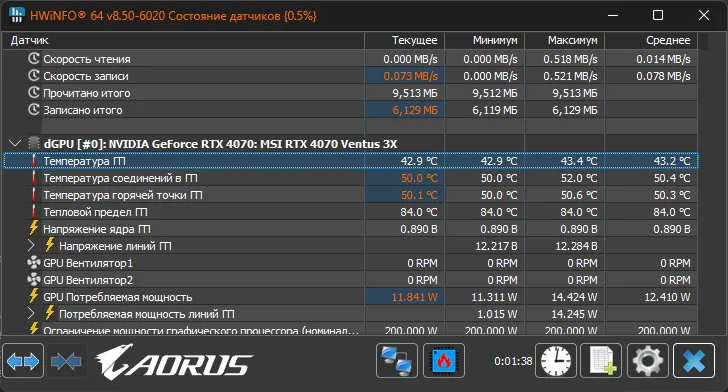Close sensors using the blue X button
This screenshot has width=728, height=392.
(x=694, y=360)
